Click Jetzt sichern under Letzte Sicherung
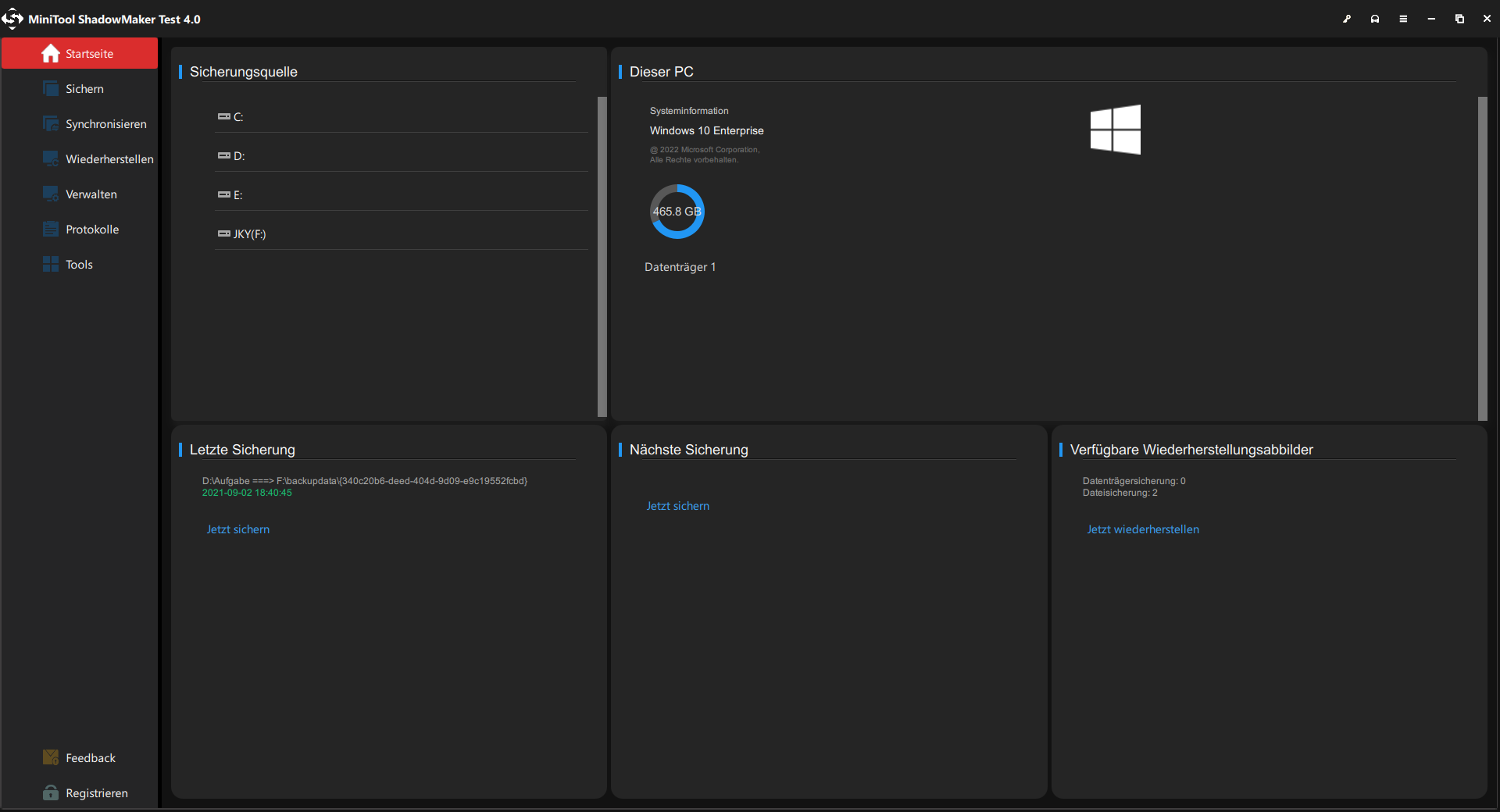 pos(238,529)
